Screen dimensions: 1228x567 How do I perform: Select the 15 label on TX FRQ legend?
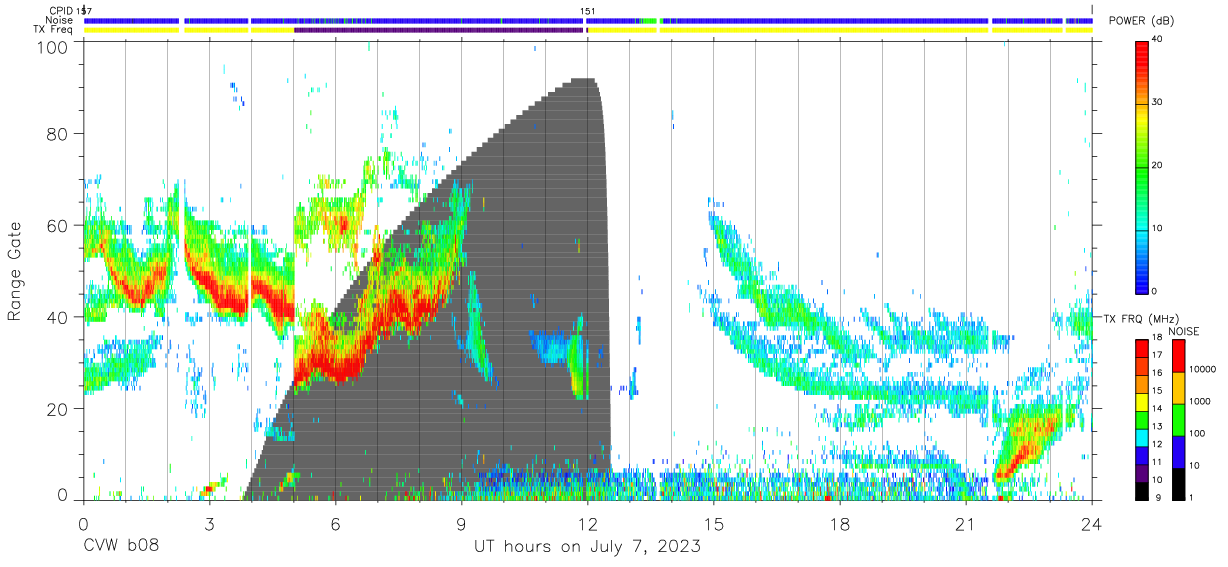(x=1155, y=391)
